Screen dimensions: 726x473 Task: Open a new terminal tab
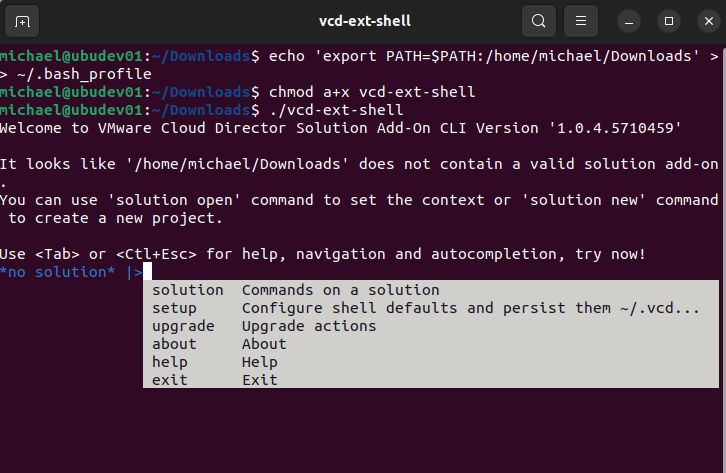click(x=23, y=20)
